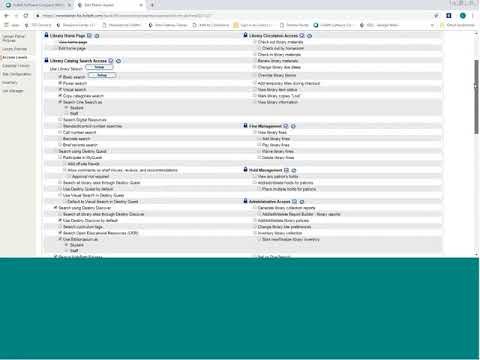Click Setup button next to Use Library Search
The image size is (480, 360).
point(99,67)
